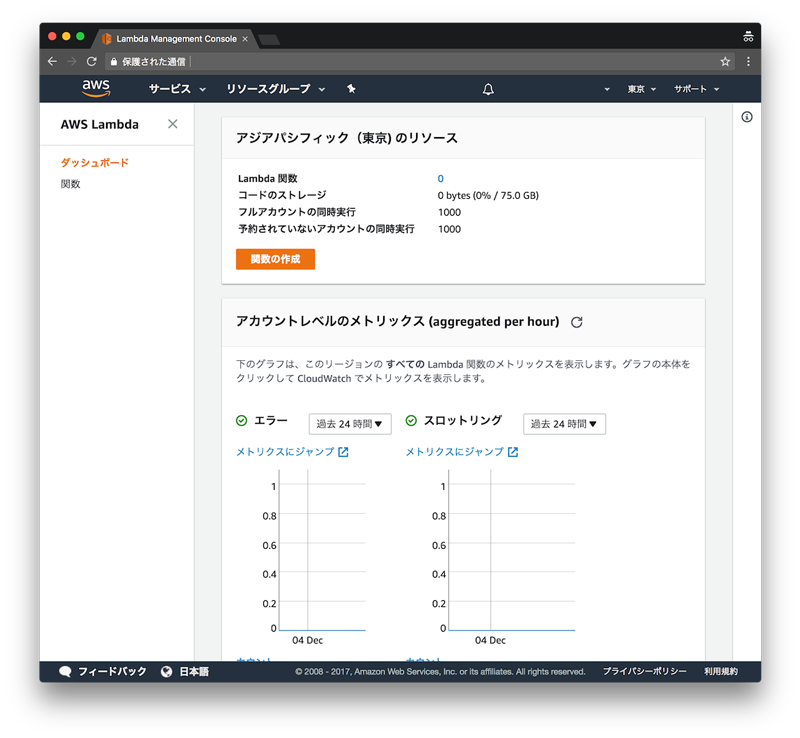The width and height of the screenshot is (800, 738).
Task: Click the 関数の作成 button
Action: [x=276, y=259]
